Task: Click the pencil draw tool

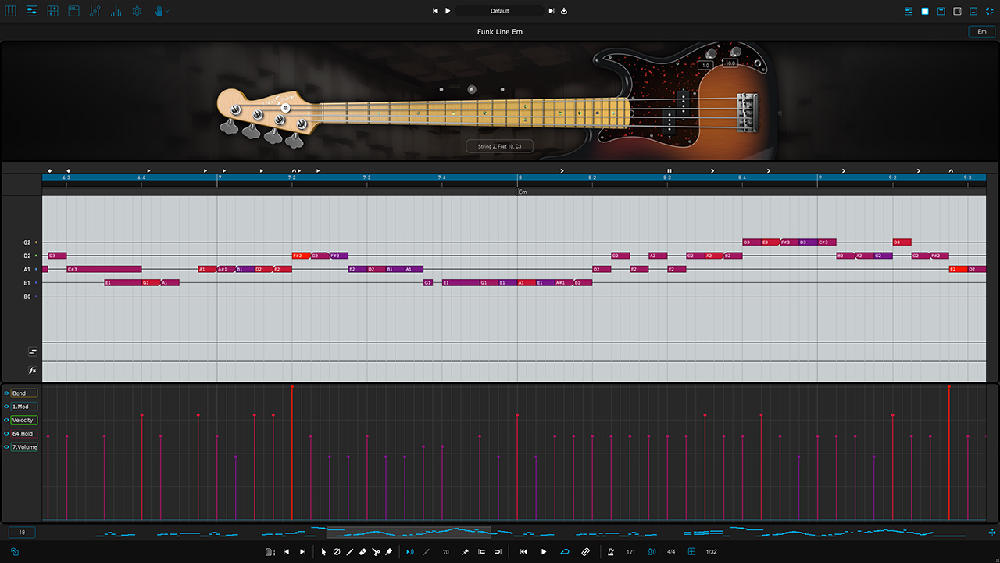Action: (x=349, y=552)
